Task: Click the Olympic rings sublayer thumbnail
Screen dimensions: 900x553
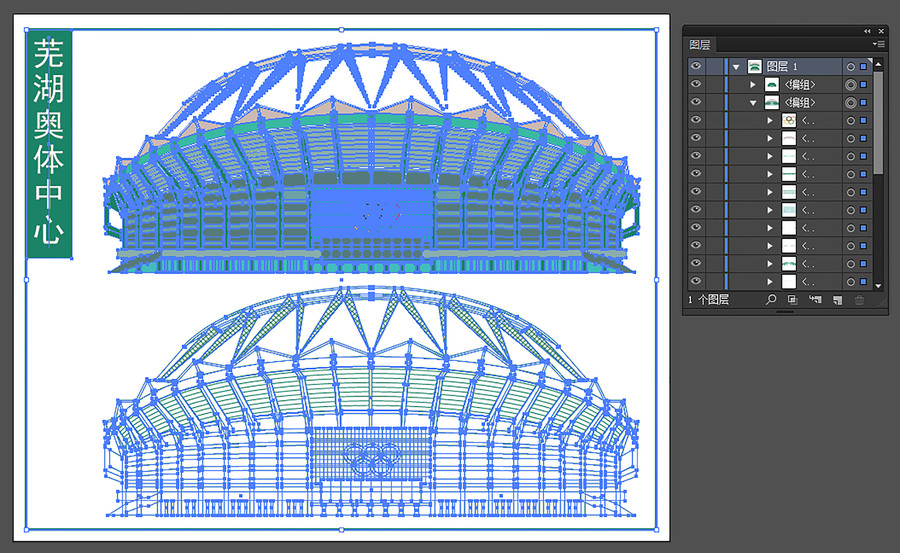Action: [x=789, y=121]
